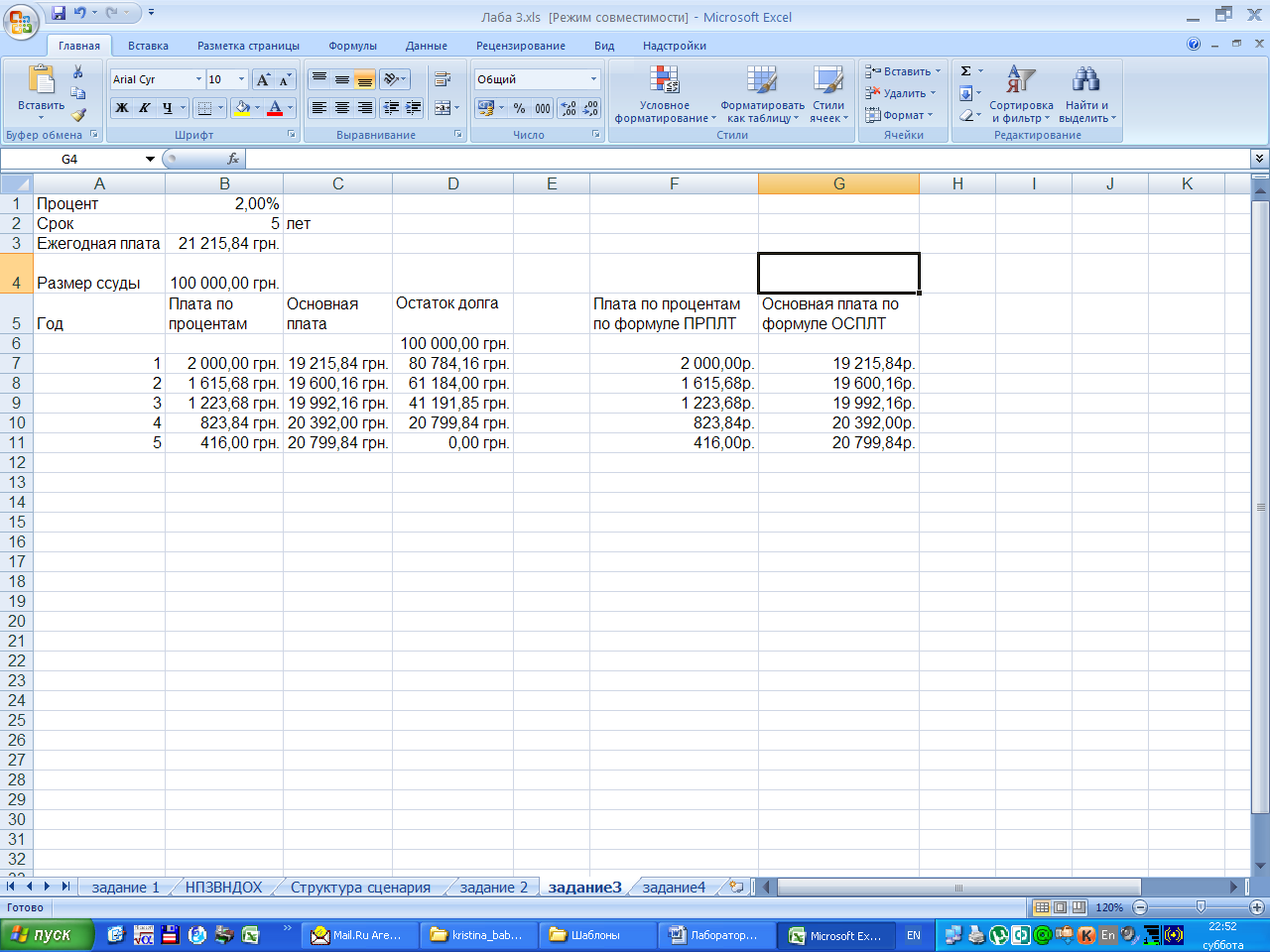Save the workbook from the quick access toolbar
Image resolution: width=1270 pixels, height=952 pixels.
pos(59,13)
